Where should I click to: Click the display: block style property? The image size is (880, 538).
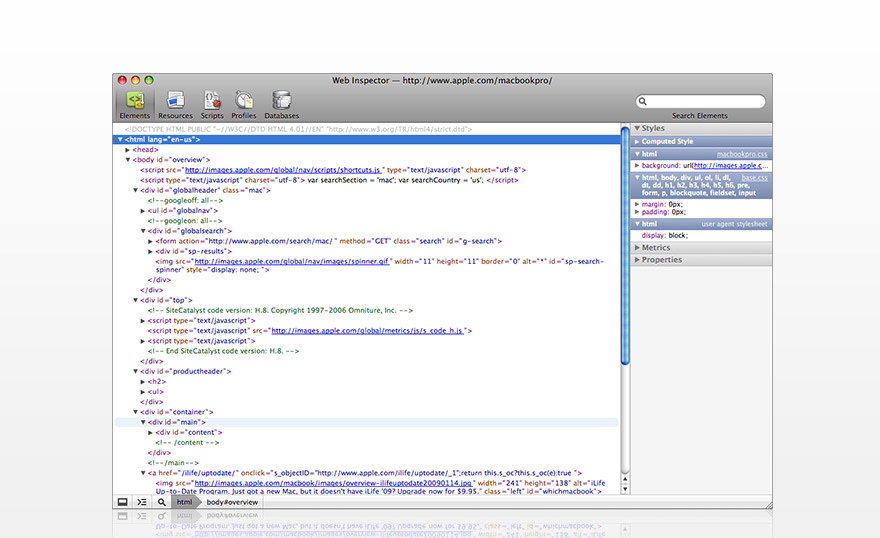(664, 236)
